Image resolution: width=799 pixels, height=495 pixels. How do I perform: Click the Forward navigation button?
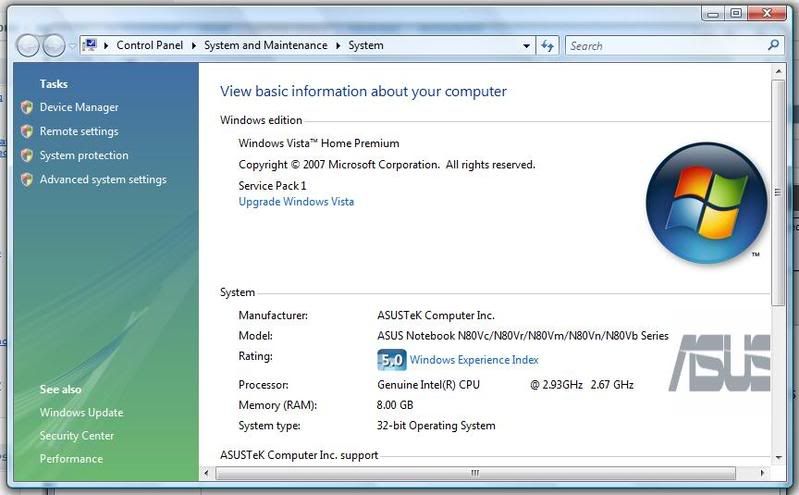tap(54, 46)
